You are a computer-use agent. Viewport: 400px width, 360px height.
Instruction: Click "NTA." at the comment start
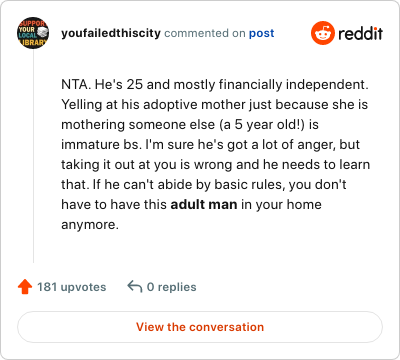(76, 84)
